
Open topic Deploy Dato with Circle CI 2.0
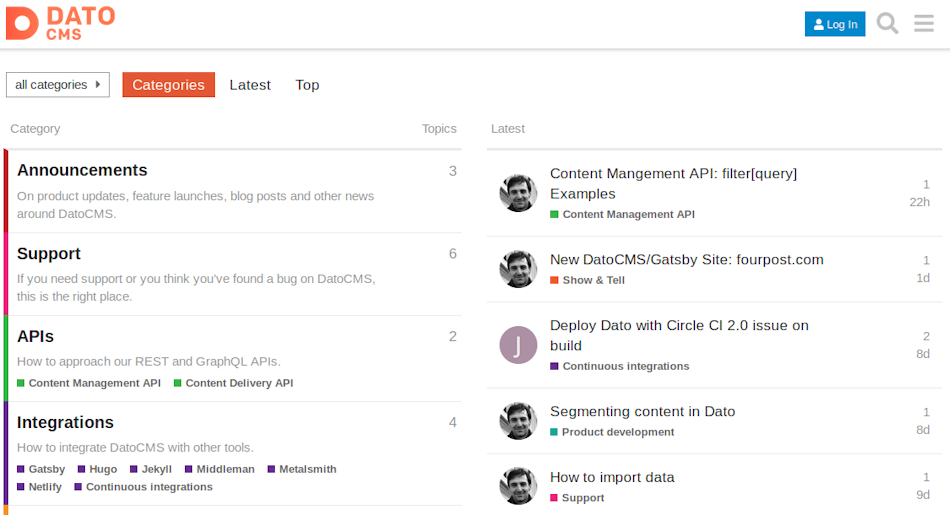coord(679,335)
